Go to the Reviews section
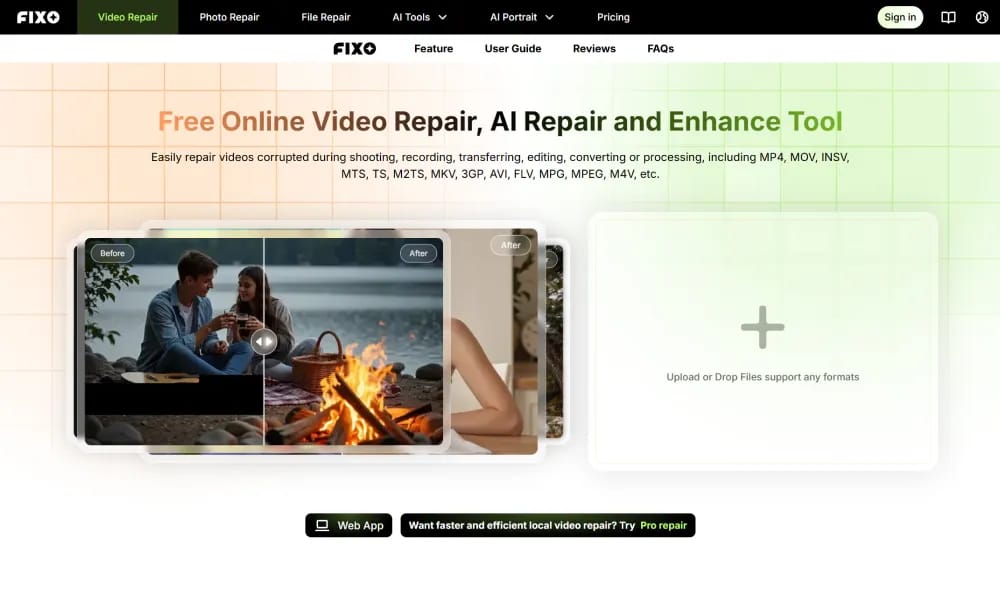This screenshot has height=600, width=1000. (x=594, y=48)
